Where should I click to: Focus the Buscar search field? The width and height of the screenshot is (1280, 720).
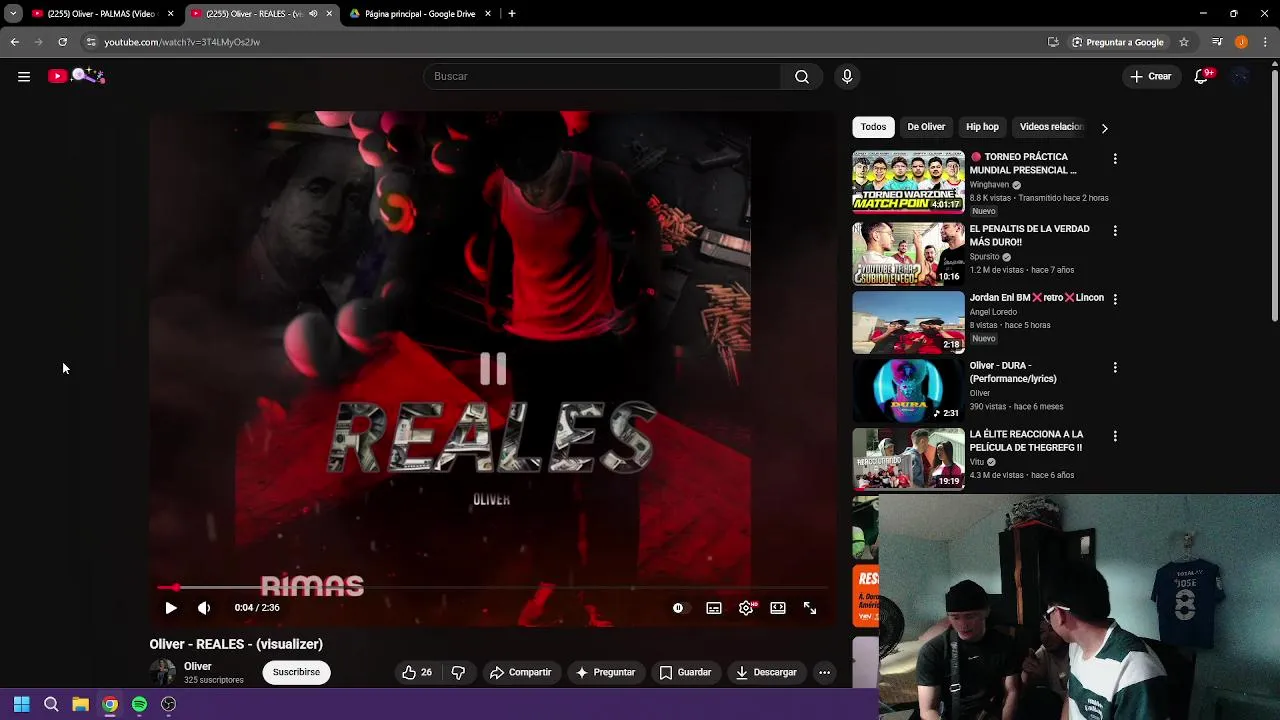(603, 76)
